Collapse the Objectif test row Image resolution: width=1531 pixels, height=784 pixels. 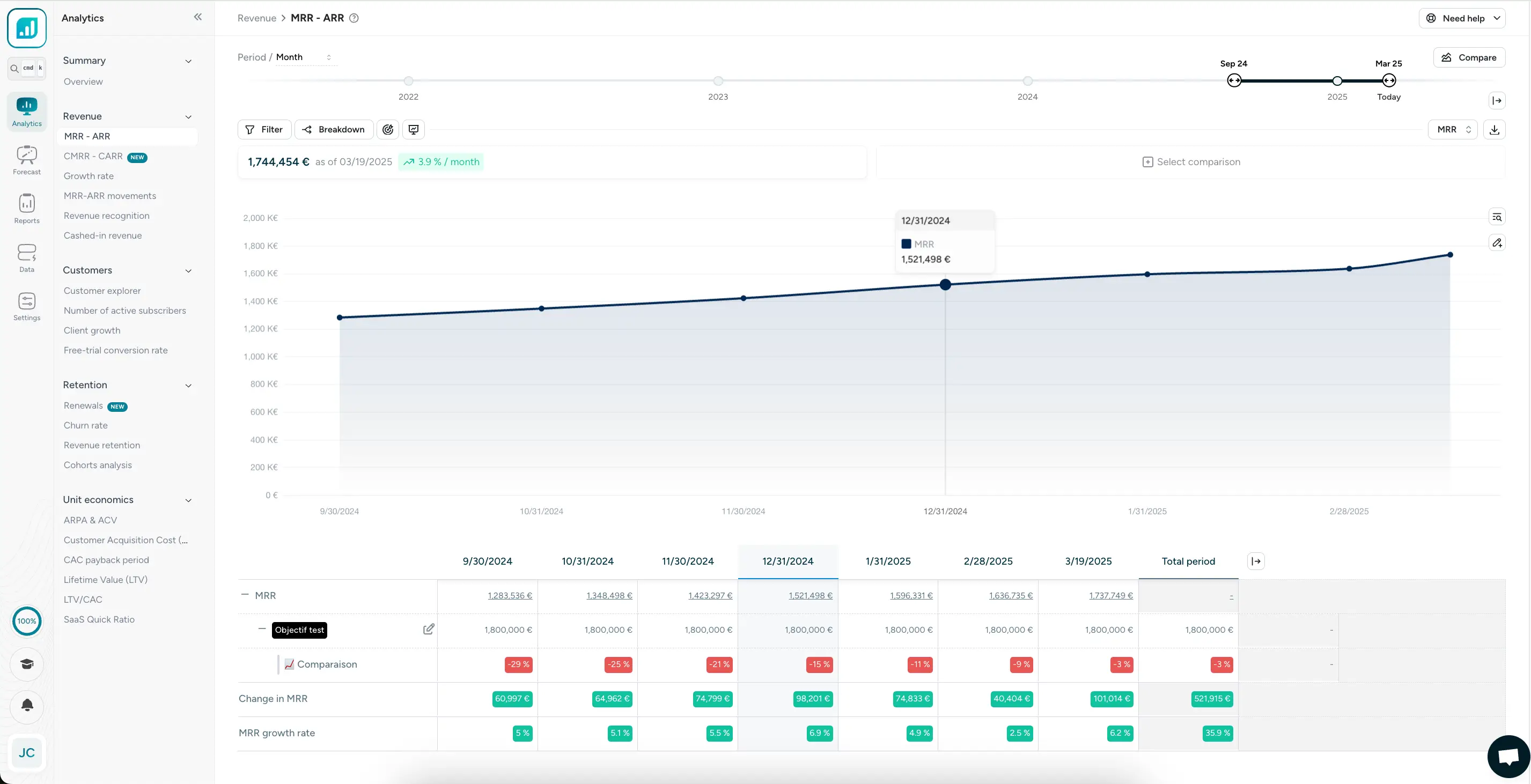tap(261, 628)
